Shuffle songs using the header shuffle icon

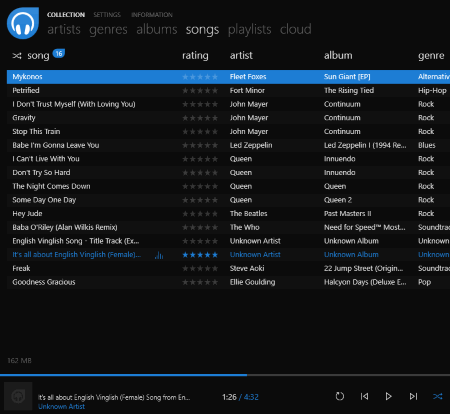click(17, 56)
